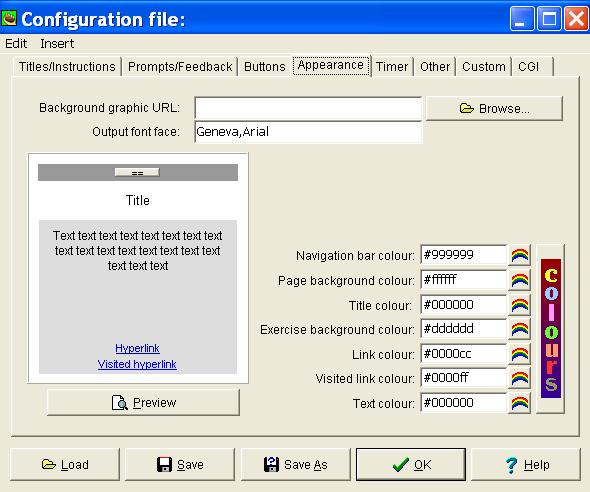590x492 pixels.
Task: Open Help for configuration
Action: point(526,465)
